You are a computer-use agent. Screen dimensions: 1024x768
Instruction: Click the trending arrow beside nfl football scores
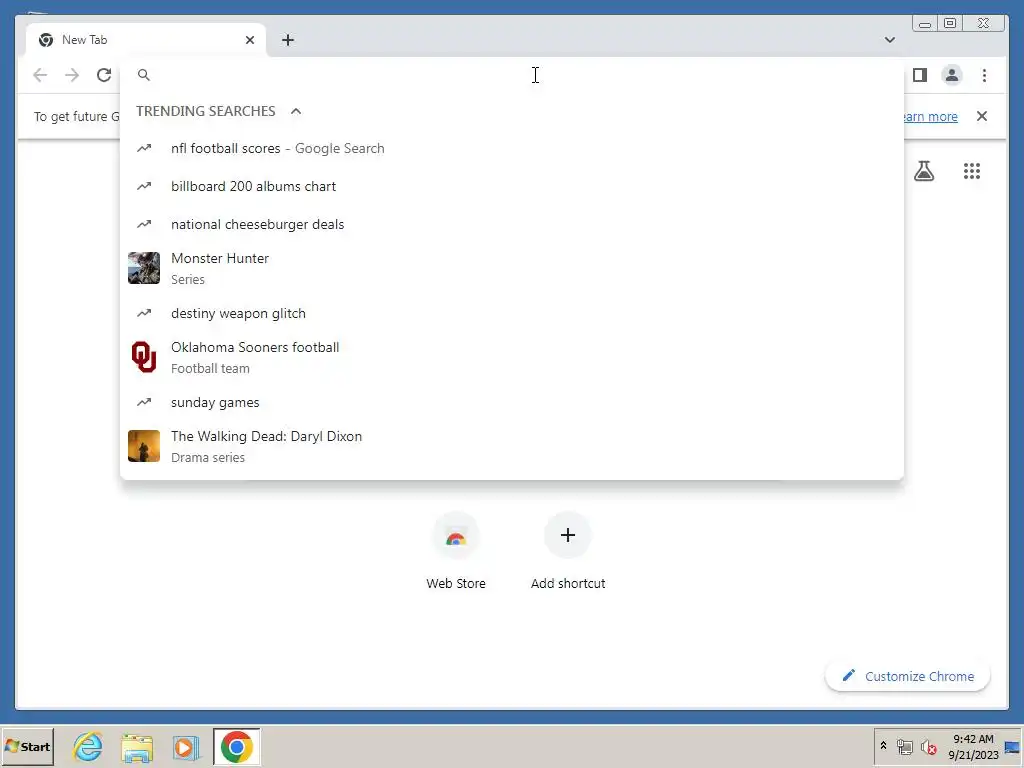[144, 148]
